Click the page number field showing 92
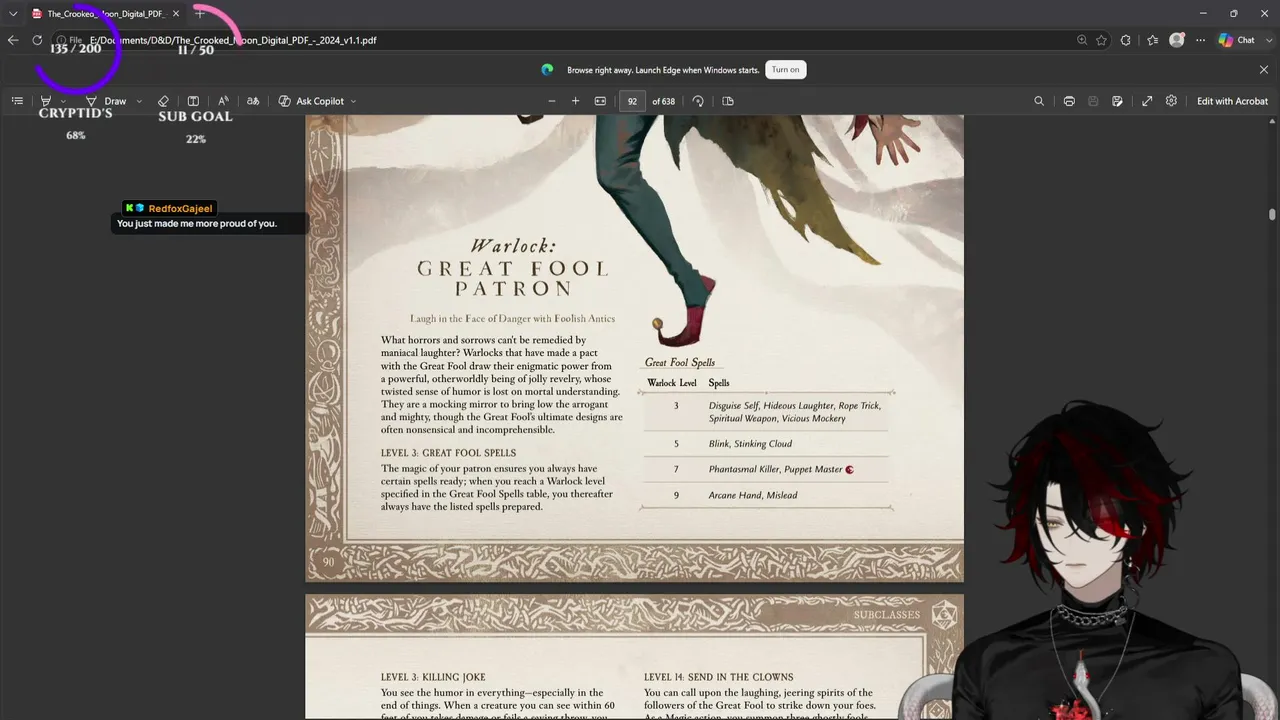This screenshot has width=1280, height=720. (632, 101)
